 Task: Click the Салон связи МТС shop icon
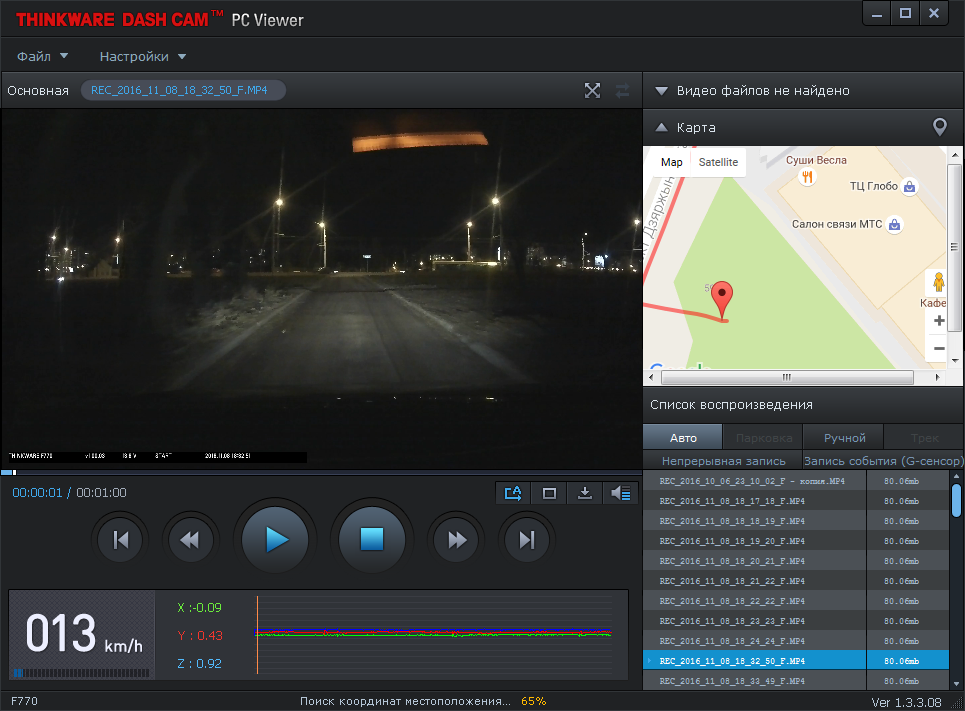pos(895,225)
